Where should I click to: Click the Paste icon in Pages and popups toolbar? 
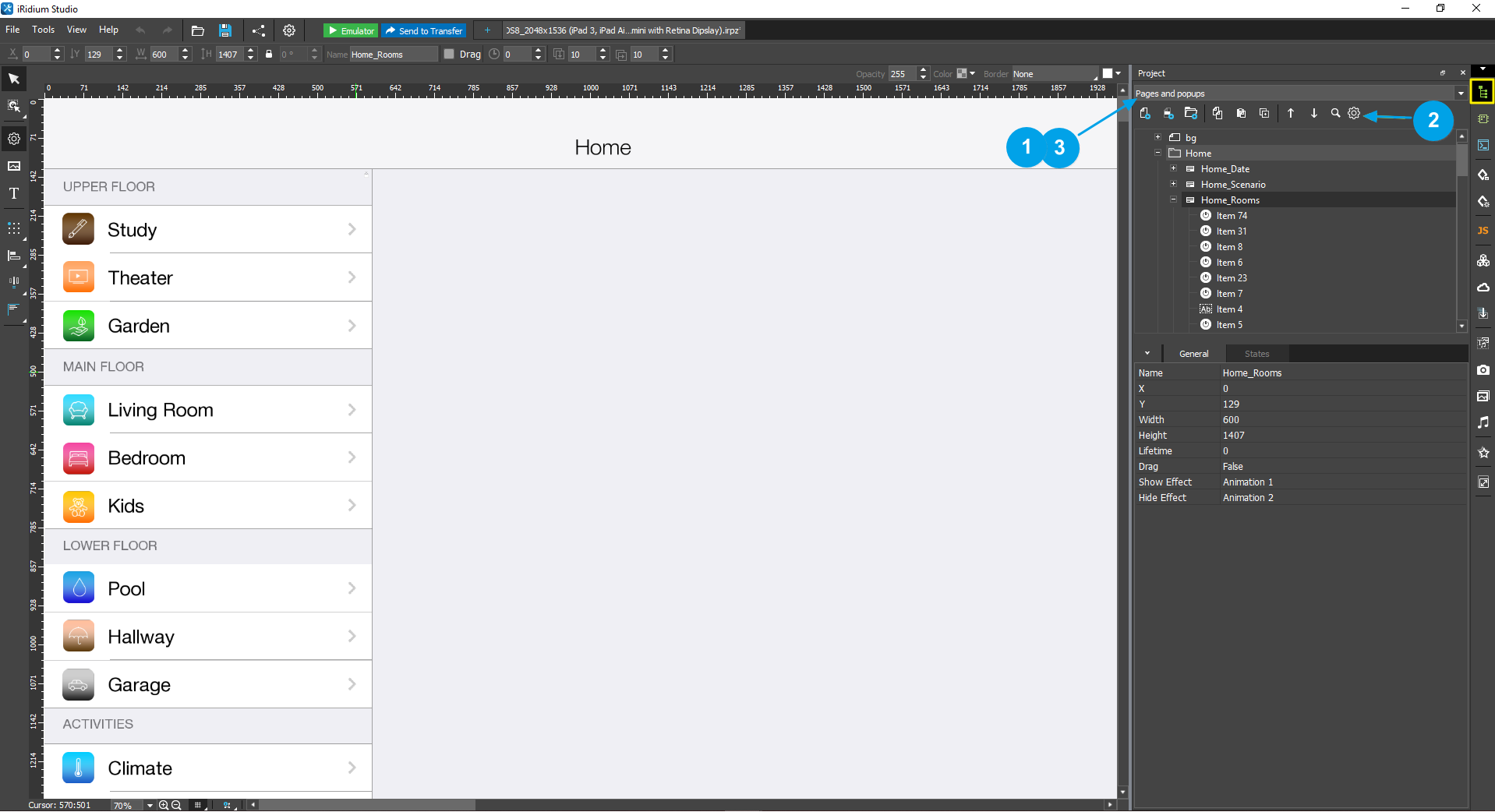(1241, 113)
